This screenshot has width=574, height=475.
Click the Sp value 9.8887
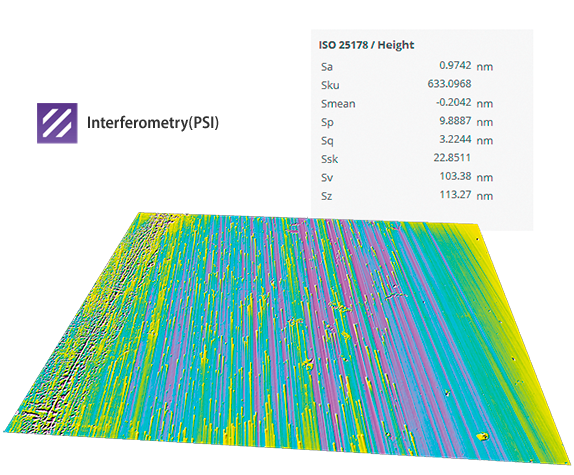point(455,121)
